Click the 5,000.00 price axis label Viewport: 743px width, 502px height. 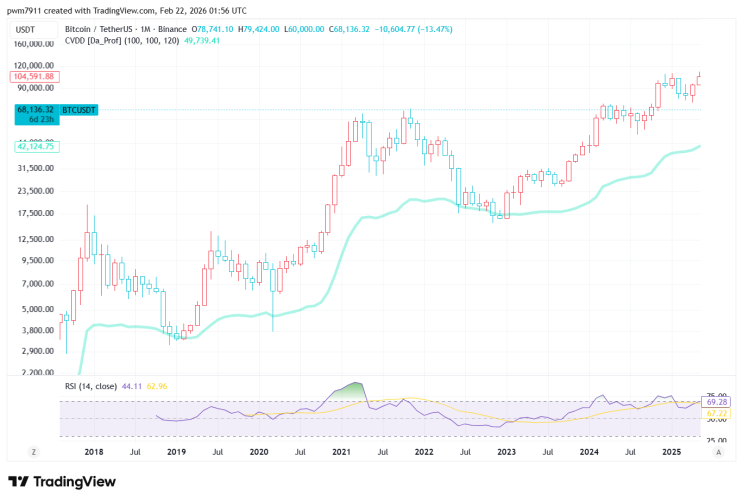tap(36, 309)
